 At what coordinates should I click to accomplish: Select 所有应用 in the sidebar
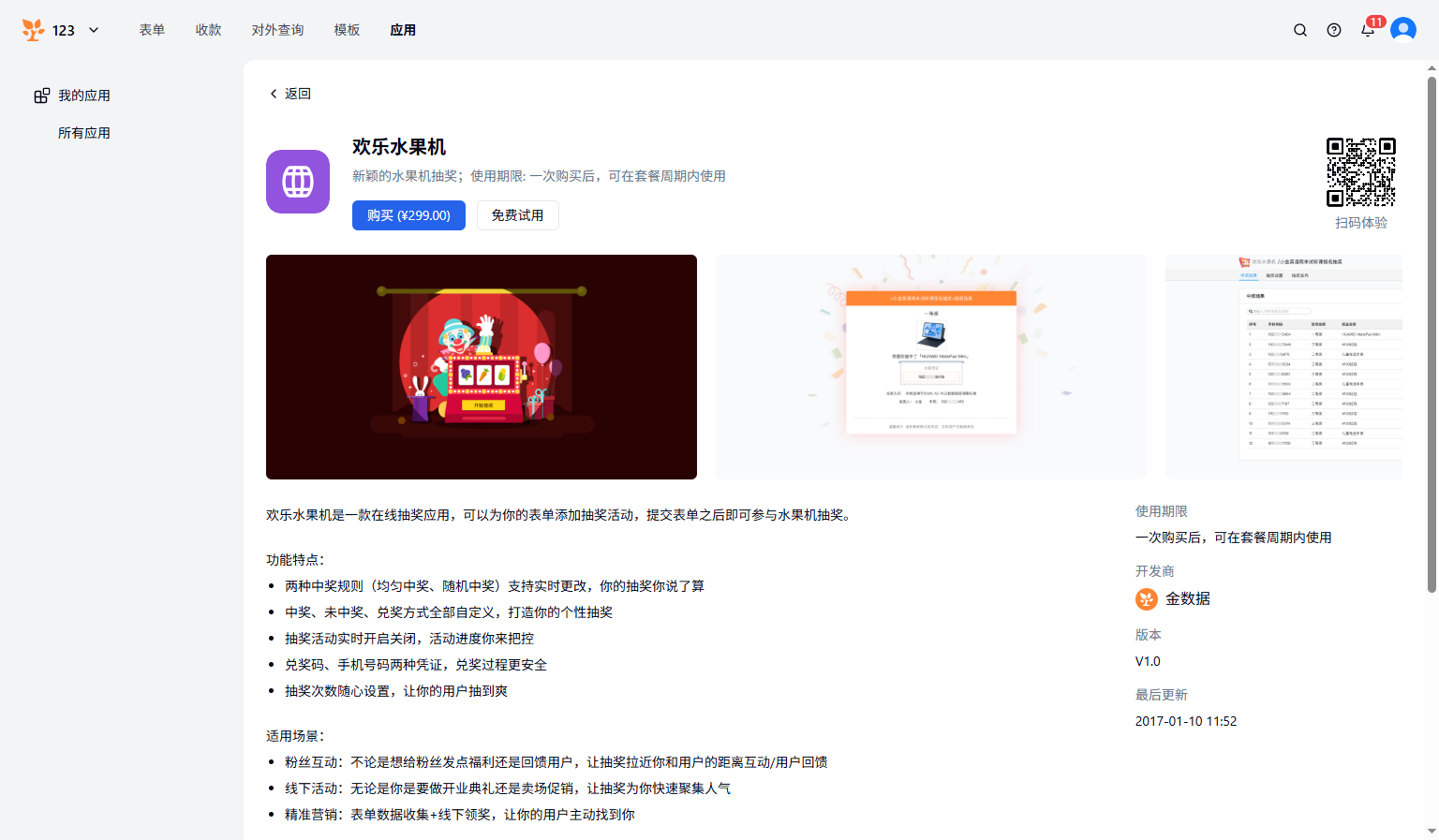[x=84, y=133]
